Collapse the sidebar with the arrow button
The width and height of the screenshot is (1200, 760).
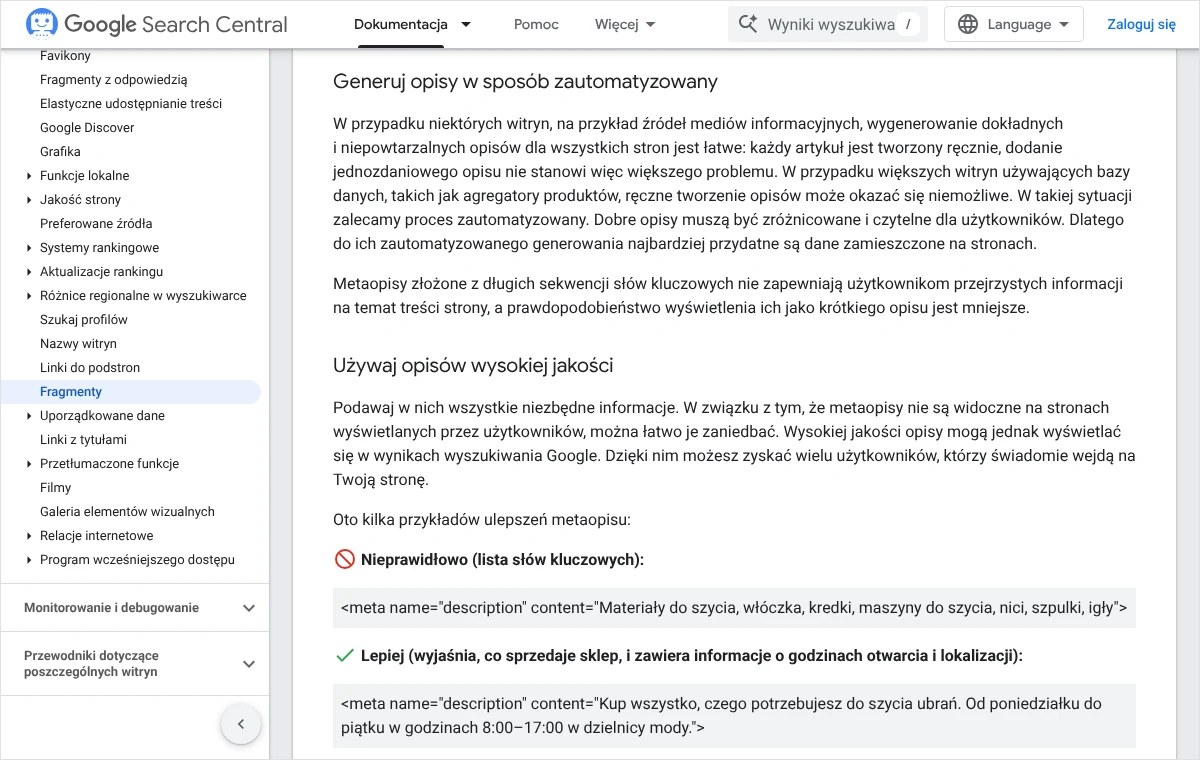point(241,724)
